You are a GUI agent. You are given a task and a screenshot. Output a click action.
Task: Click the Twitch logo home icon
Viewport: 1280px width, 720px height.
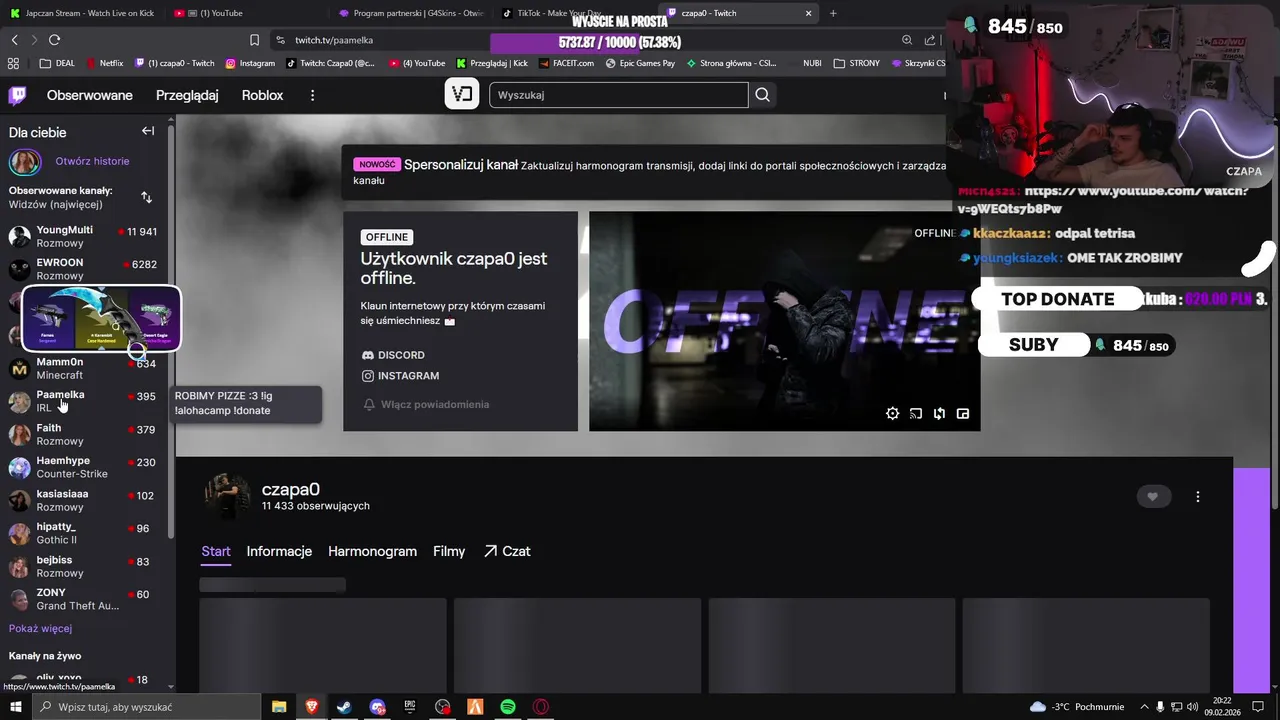pos(18,95)
